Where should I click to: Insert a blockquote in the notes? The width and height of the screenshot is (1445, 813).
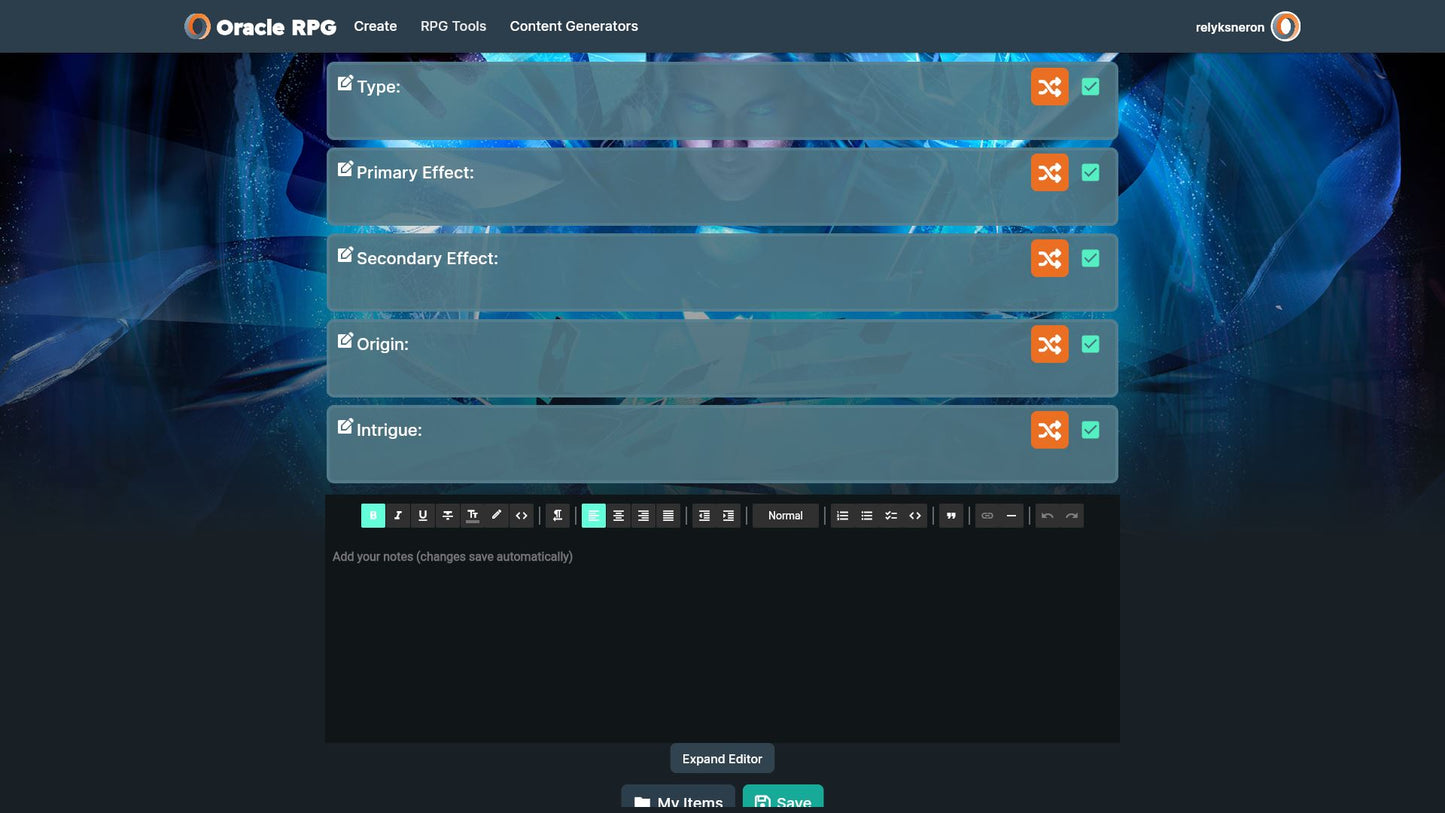pyautogui.click(x=951, y=516)
